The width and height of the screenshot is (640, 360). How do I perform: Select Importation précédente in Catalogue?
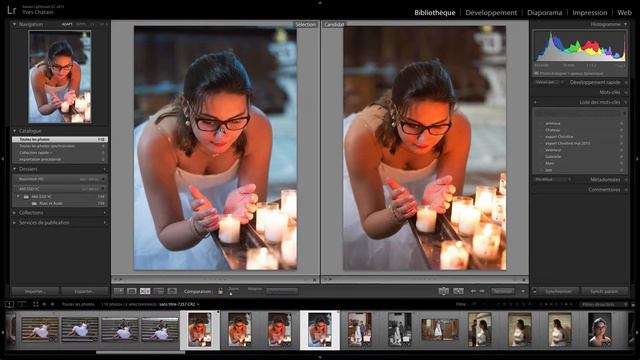60,159
